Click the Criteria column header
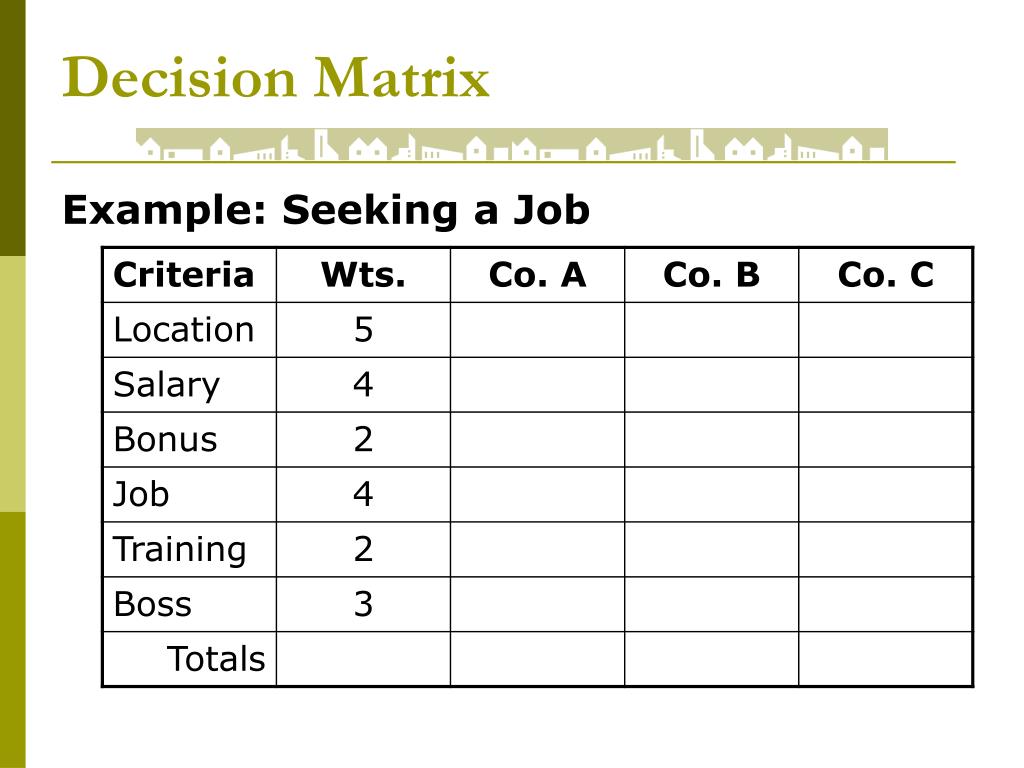 [x=189, y=274]
